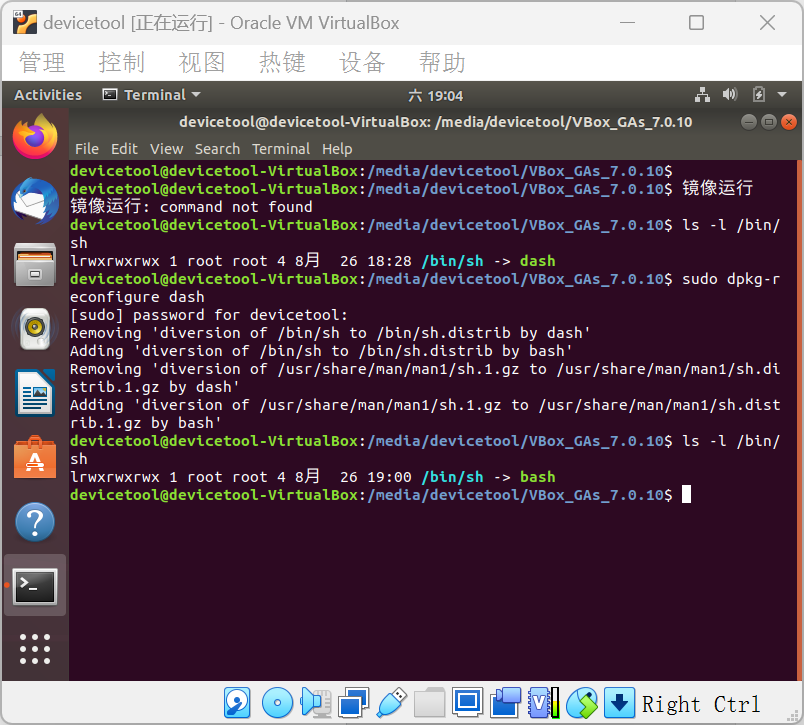Click '镜像运行: command not found' line

coord(191,207)
